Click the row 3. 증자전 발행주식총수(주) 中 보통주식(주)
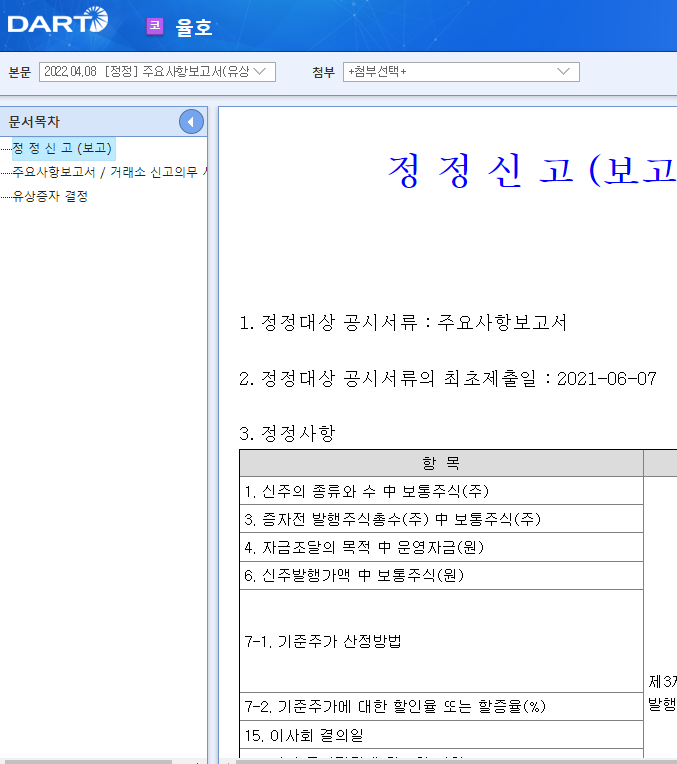The image size is (677, 764). 442,519
